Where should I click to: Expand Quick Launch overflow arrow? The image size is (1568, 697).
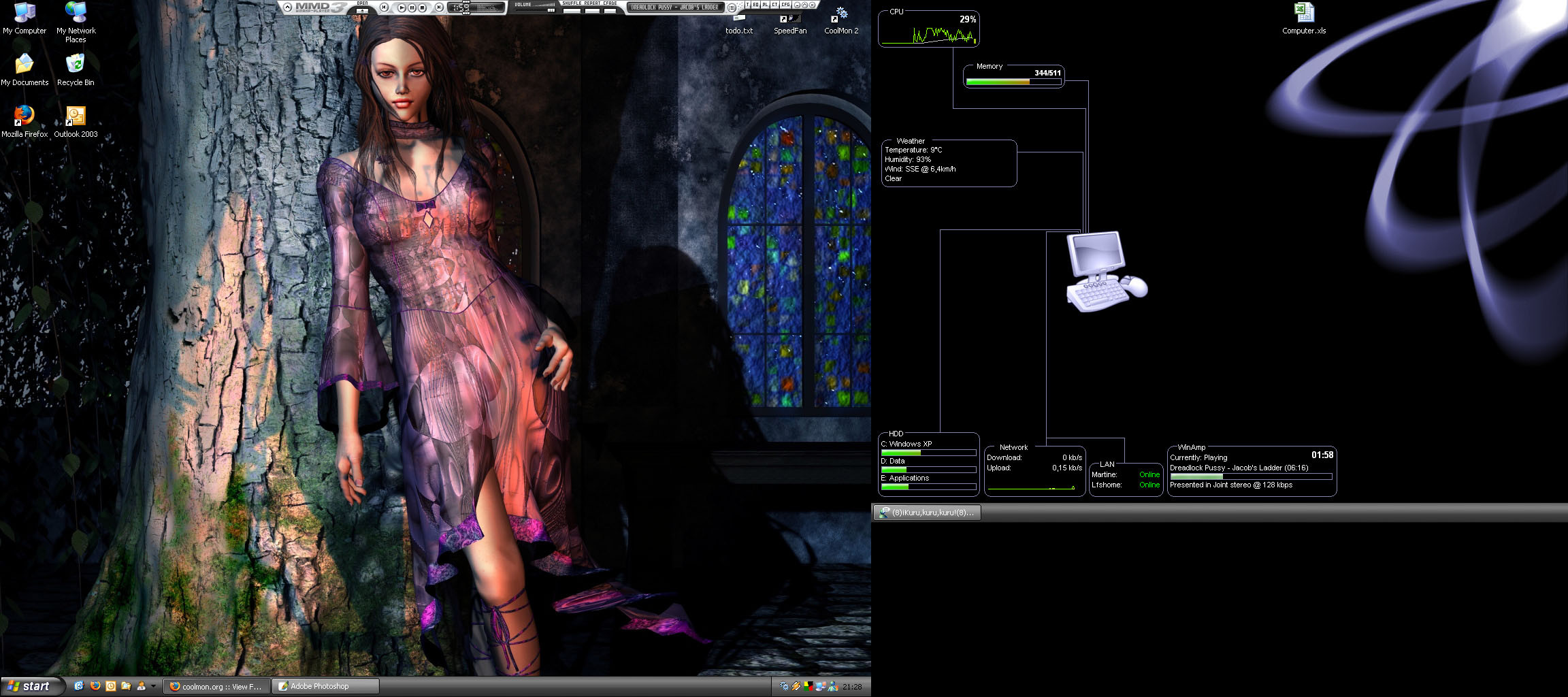pyautogui.click(x=153, y=686)
